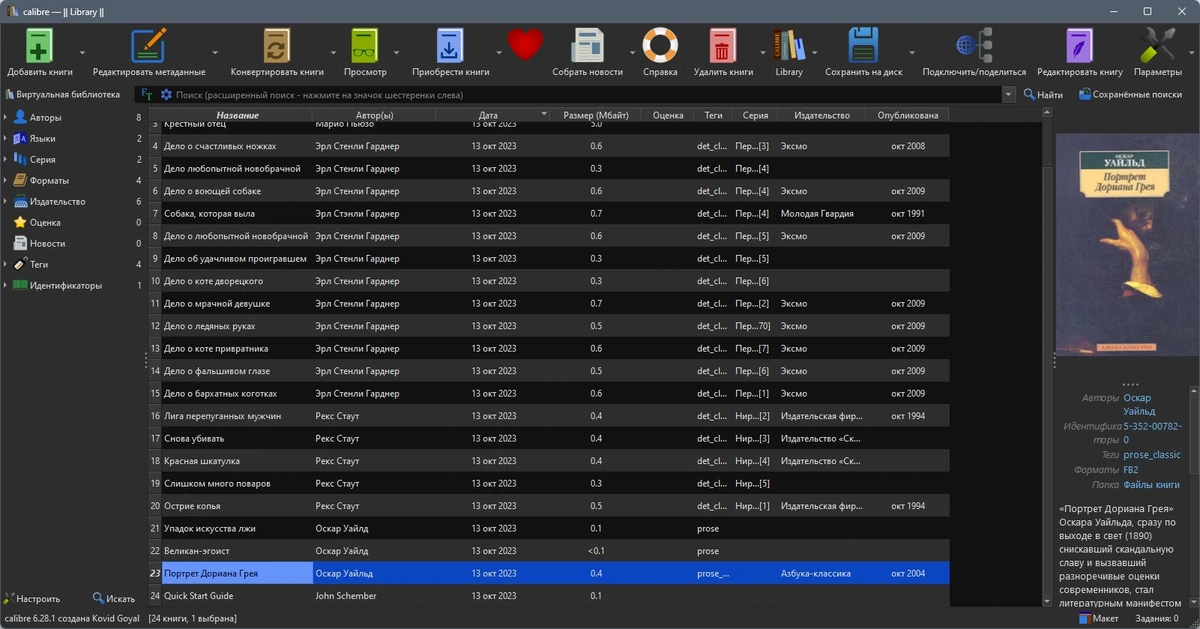Open dropdown arrow next to Конвертировать книги
Screen dimensions: 1200x629
(333, 52)
